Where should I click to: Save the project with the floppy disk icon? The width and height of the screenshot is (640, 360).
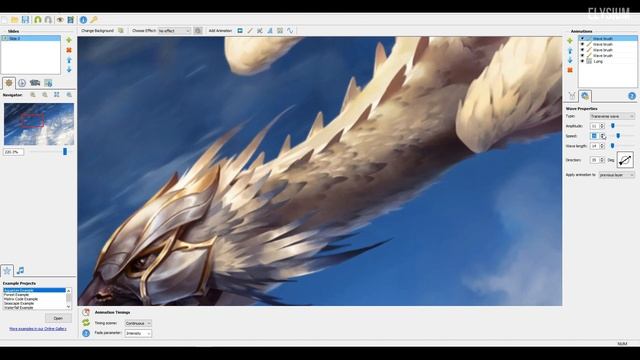[x=25, y=20]
